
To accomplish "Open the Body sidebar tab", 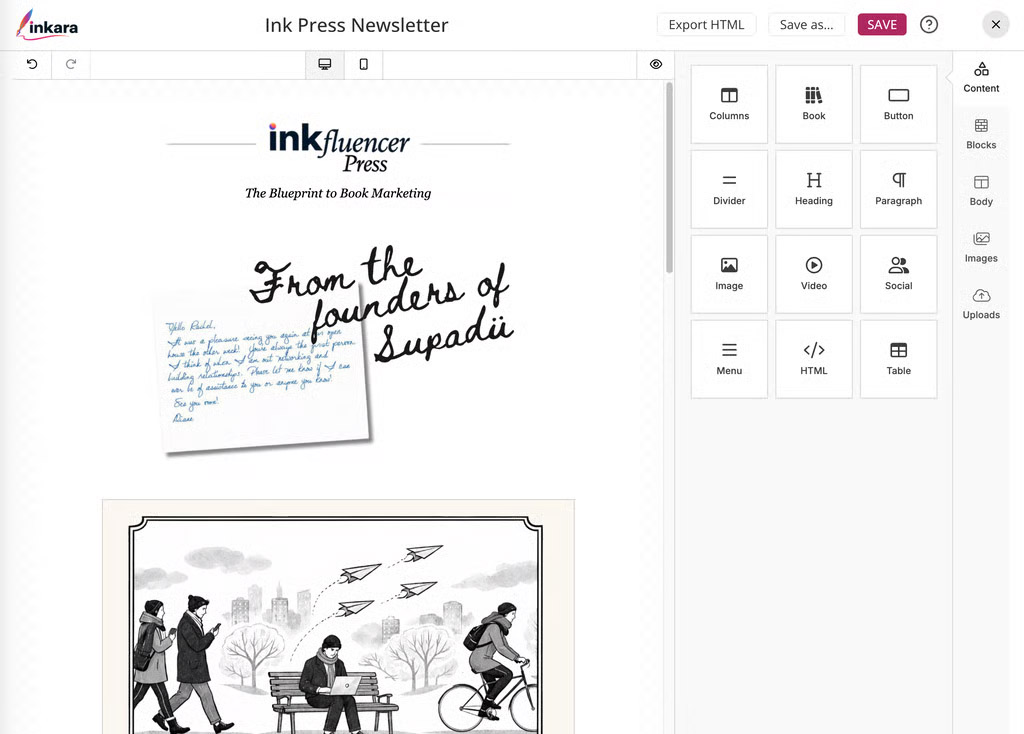I will (981, 191).
